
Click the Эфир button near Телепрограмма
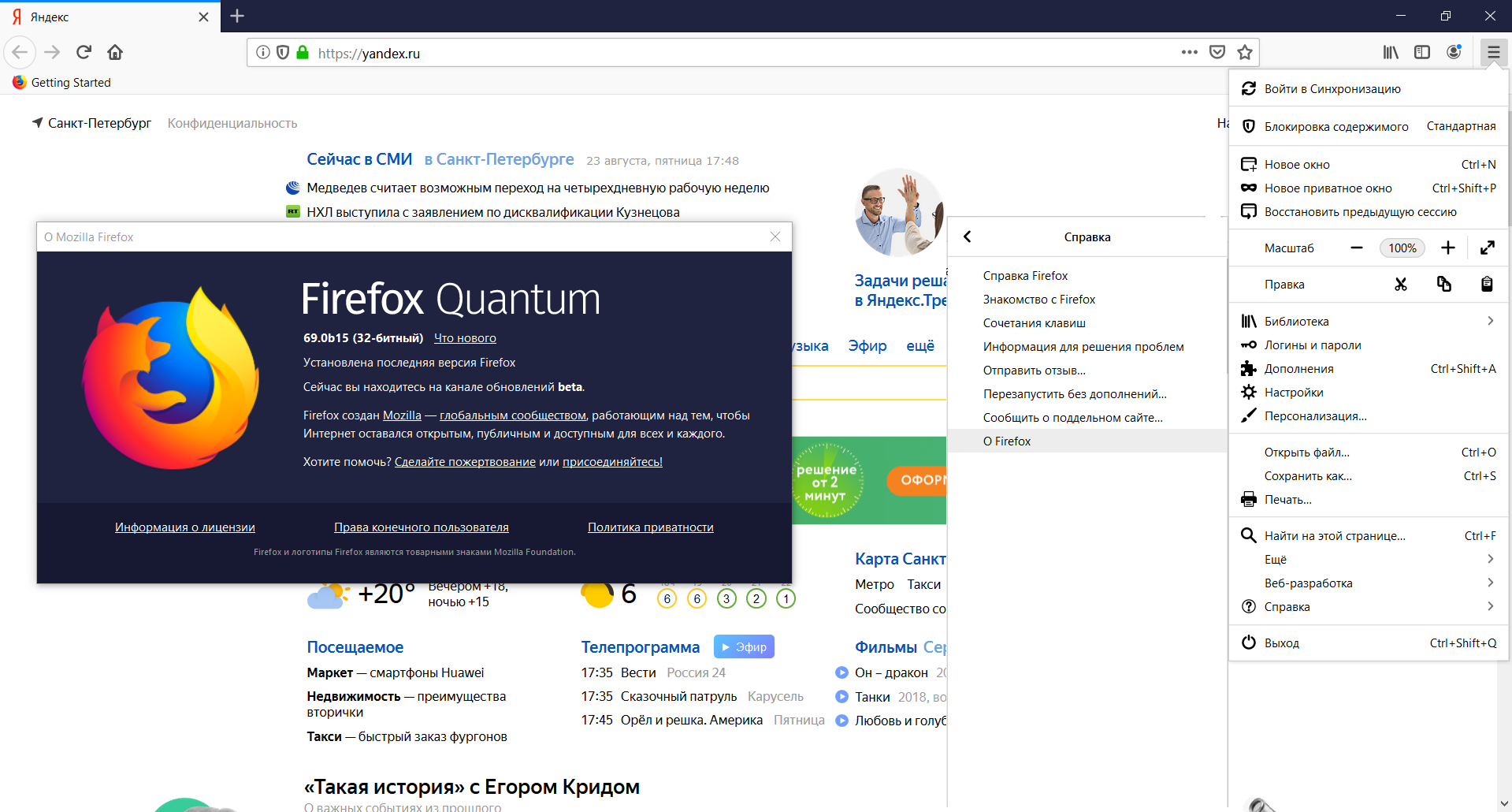coord(744,646)
